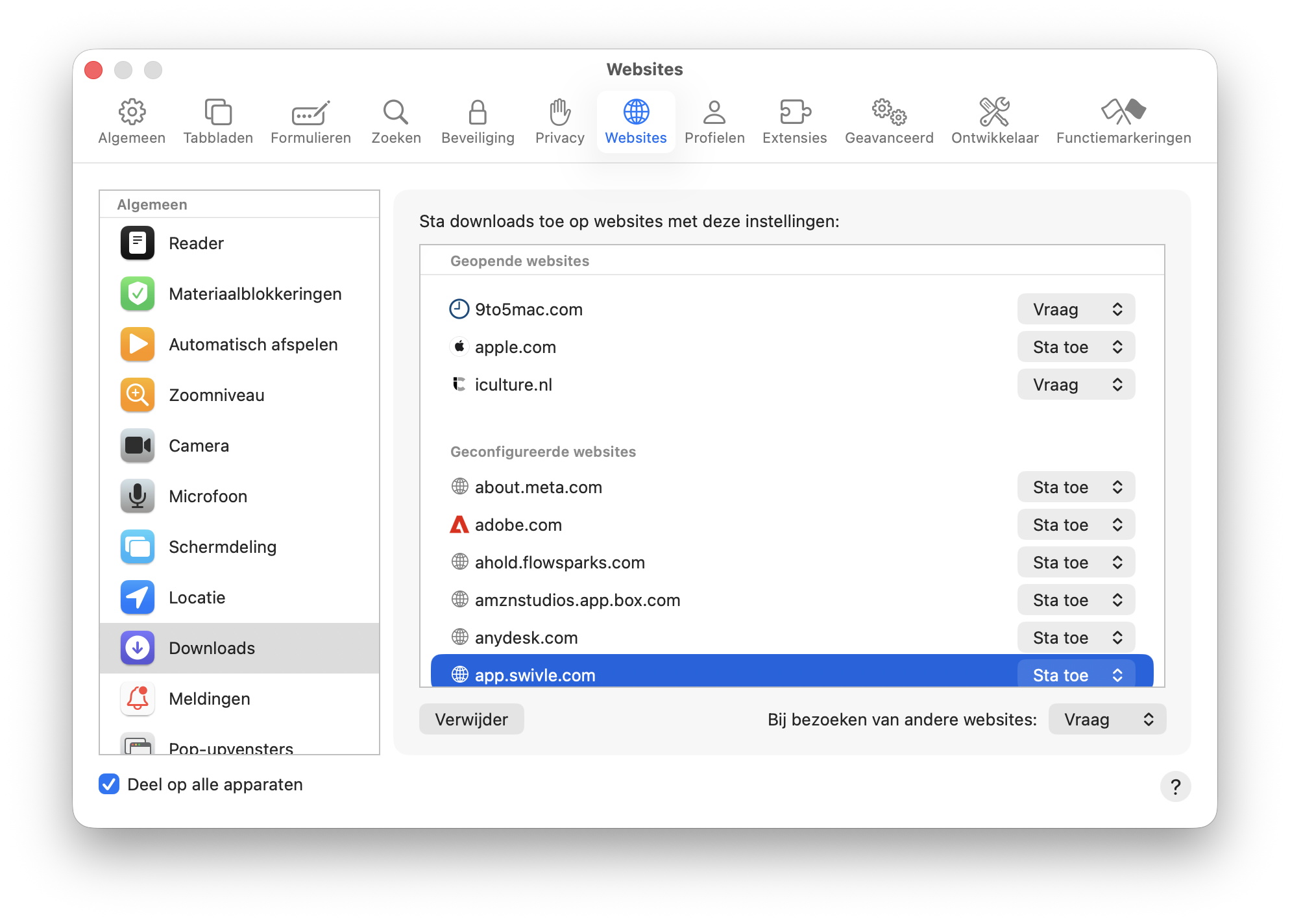The image size is (1290, 924).
Task: Open the about.meta.com Sta toe dropdown
Action: click(1076, 487)
